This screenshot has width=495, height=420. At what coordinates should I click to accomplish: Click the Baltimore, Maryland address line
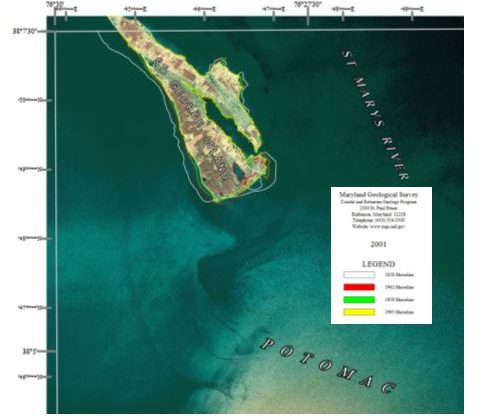(x=378, y=214)
